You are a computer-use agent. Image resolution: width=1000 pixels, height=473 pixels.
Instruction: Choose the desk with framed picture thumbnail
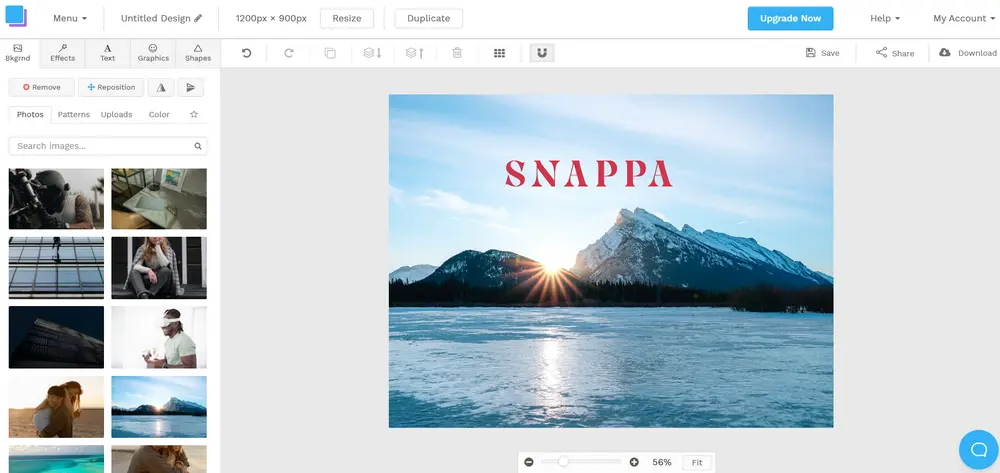coord(159,199)
